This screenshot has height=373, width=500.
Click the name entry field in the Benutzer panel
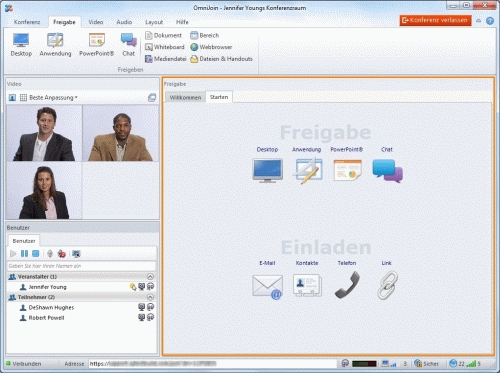[x=81, y=266]
